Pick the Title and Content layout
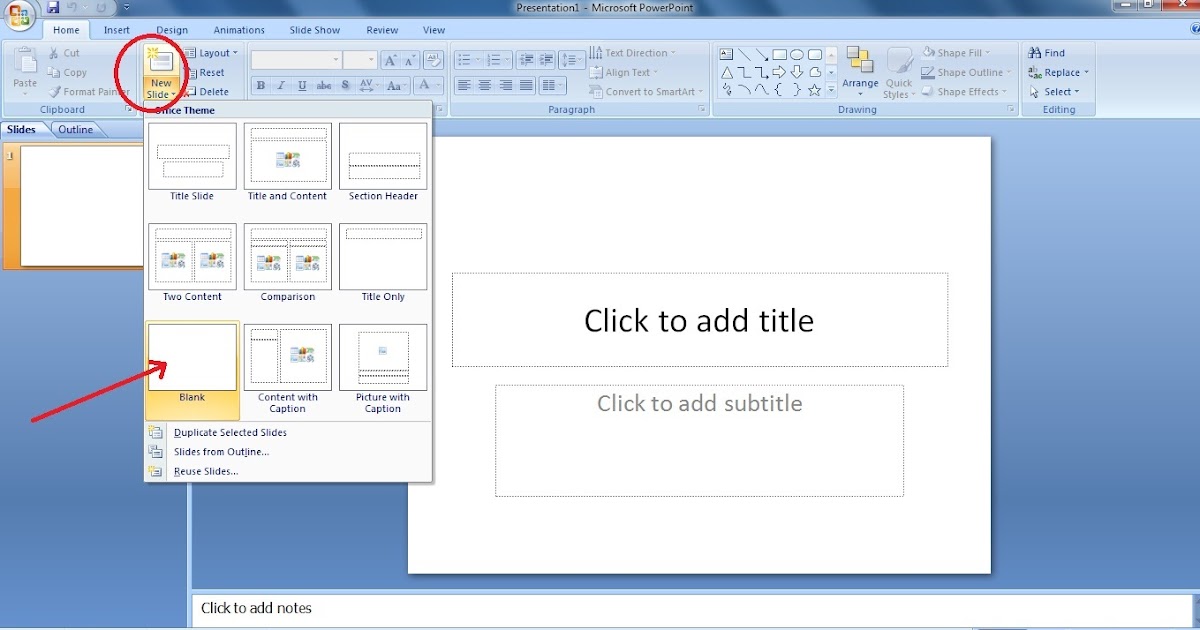The width and height of the screenshot is (1200, 630). (287, 157)
